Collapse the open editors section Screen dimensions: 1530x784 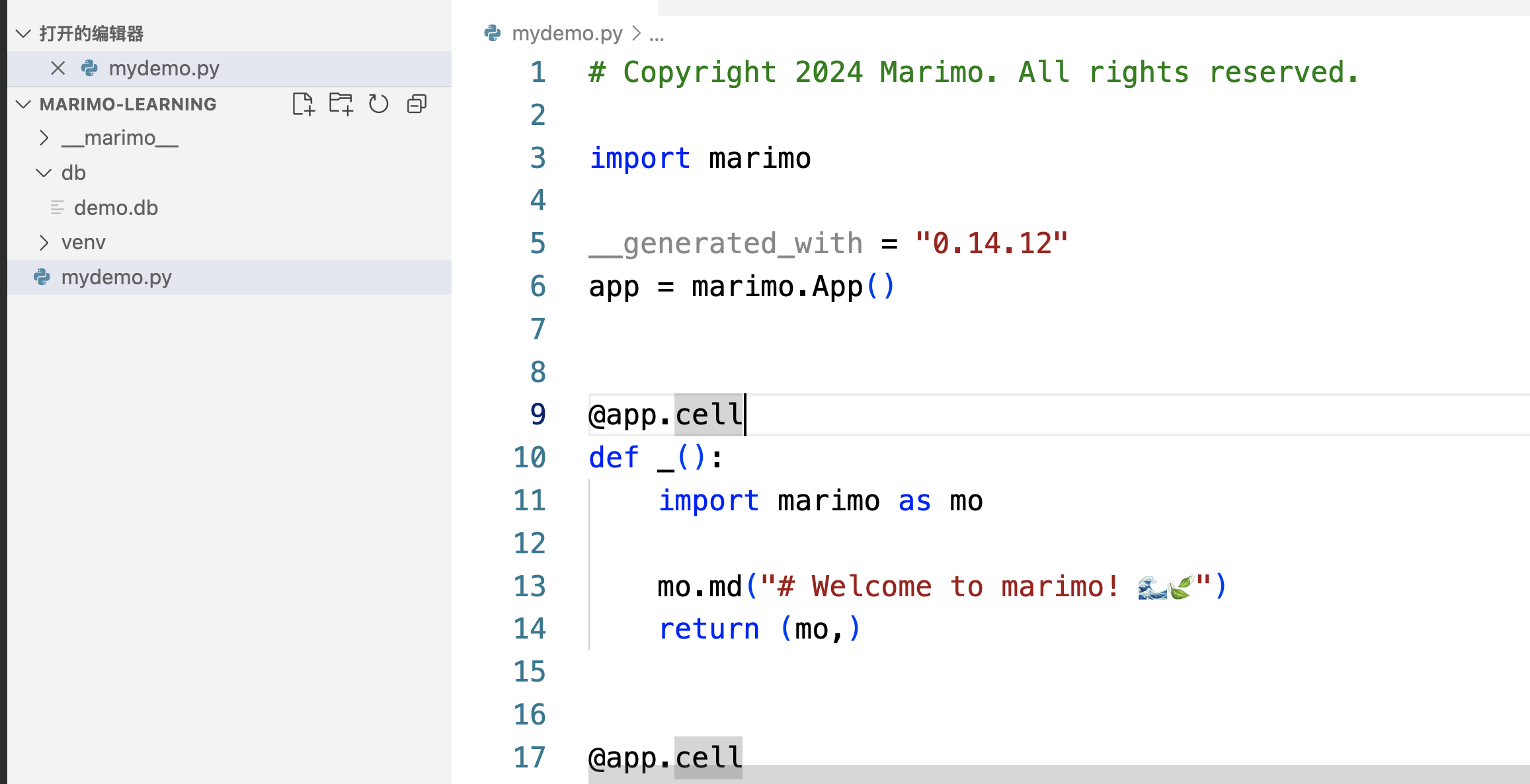(24, 34)
